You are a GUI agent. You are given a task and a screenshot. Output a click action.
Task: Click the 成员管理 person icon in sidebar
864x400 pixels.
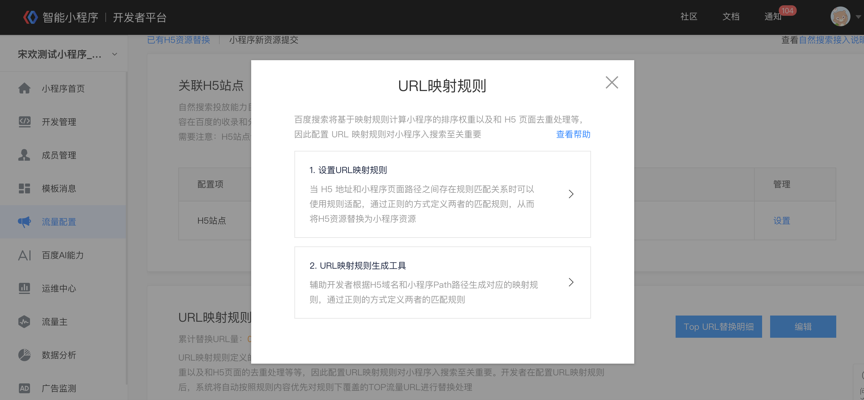pos(24,155)
